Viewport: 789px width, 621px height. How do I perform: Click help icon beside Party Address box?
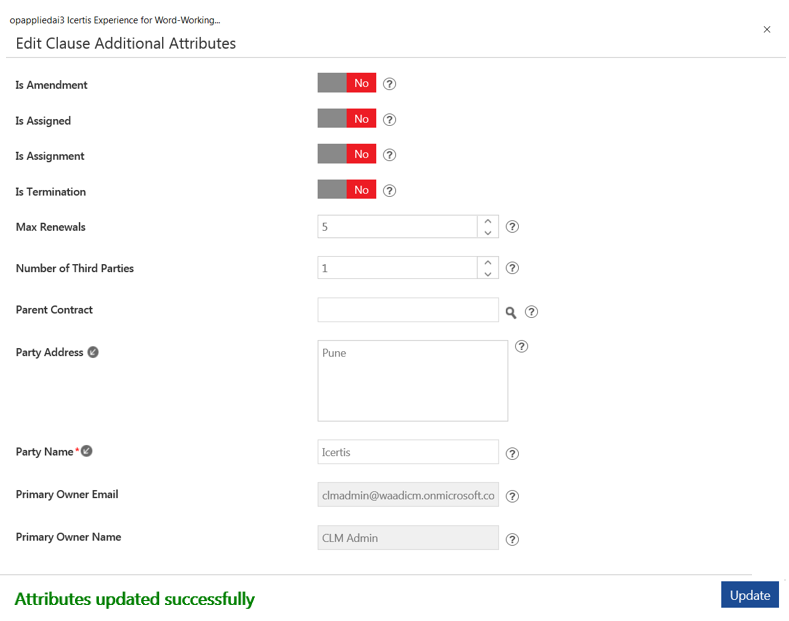(521, 347)
